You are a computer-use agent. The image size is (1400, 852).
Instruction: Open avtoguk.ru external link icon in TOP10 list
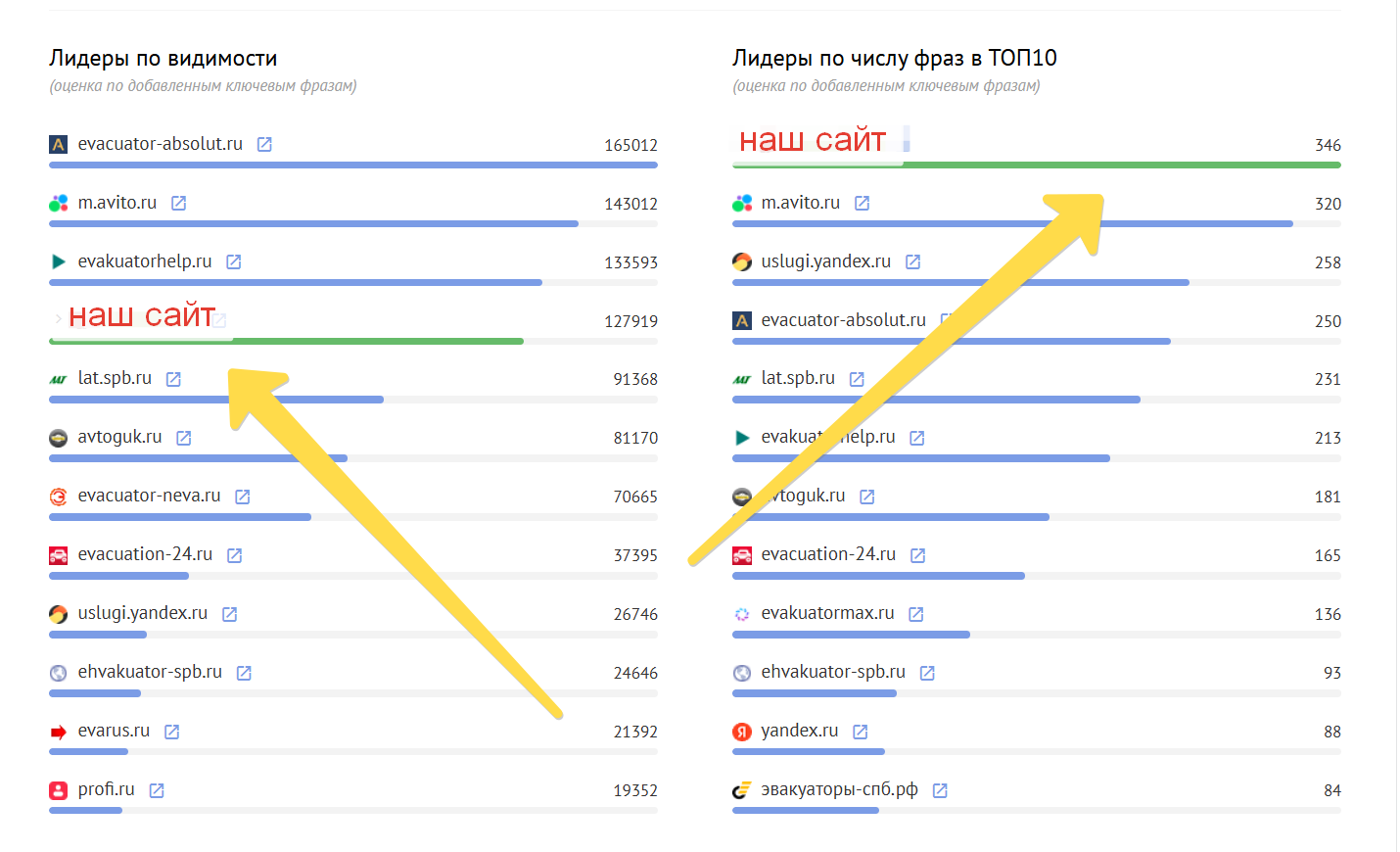point(866,497)
